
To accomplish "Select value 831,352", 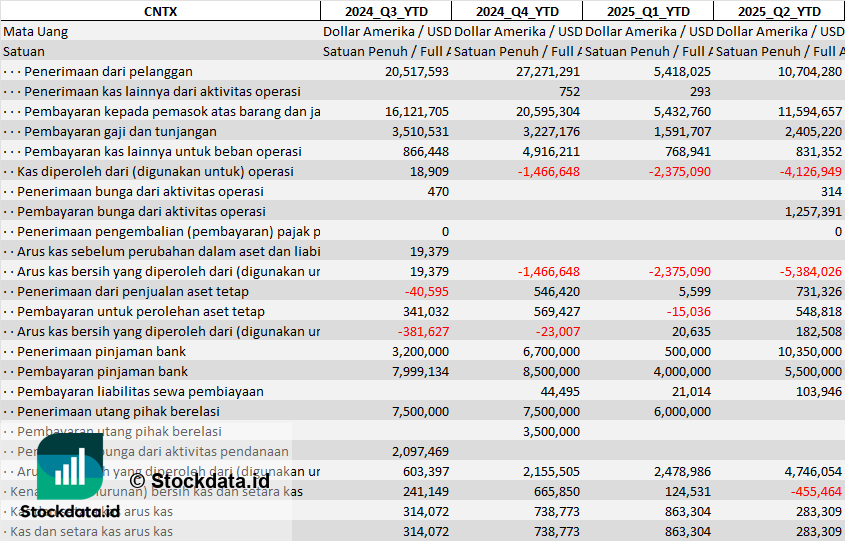I will click(x=819, y=151).
